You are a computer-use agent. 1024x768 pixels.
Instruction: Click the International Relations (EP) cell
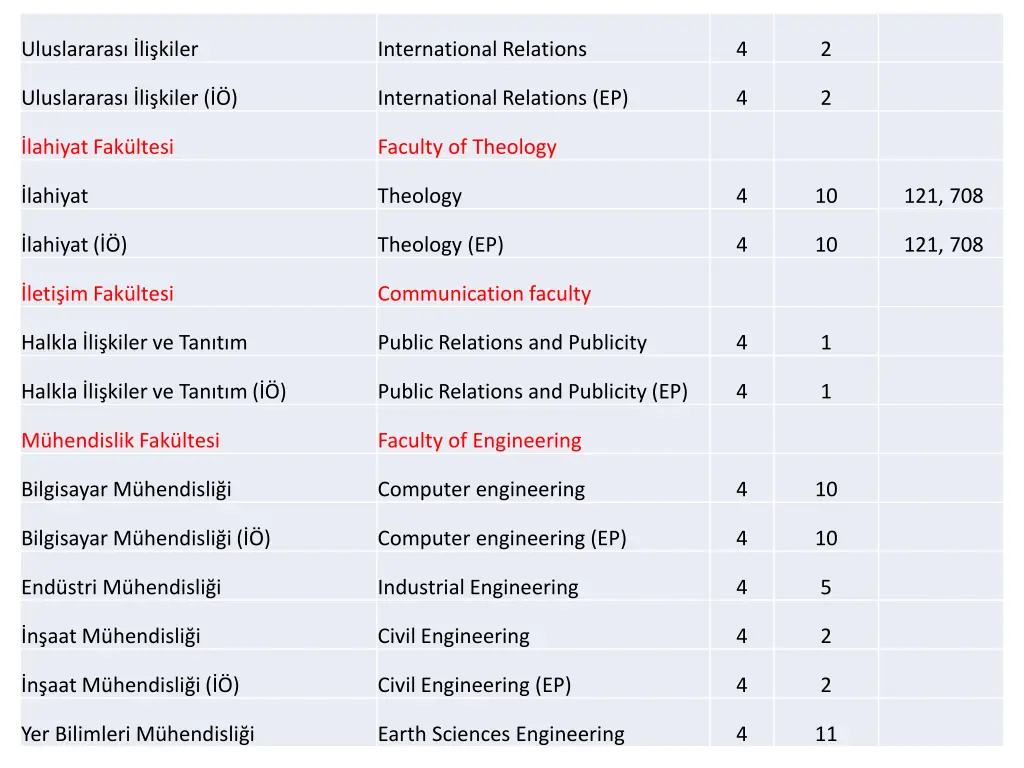pyautogui.click(x=503, y=98)
